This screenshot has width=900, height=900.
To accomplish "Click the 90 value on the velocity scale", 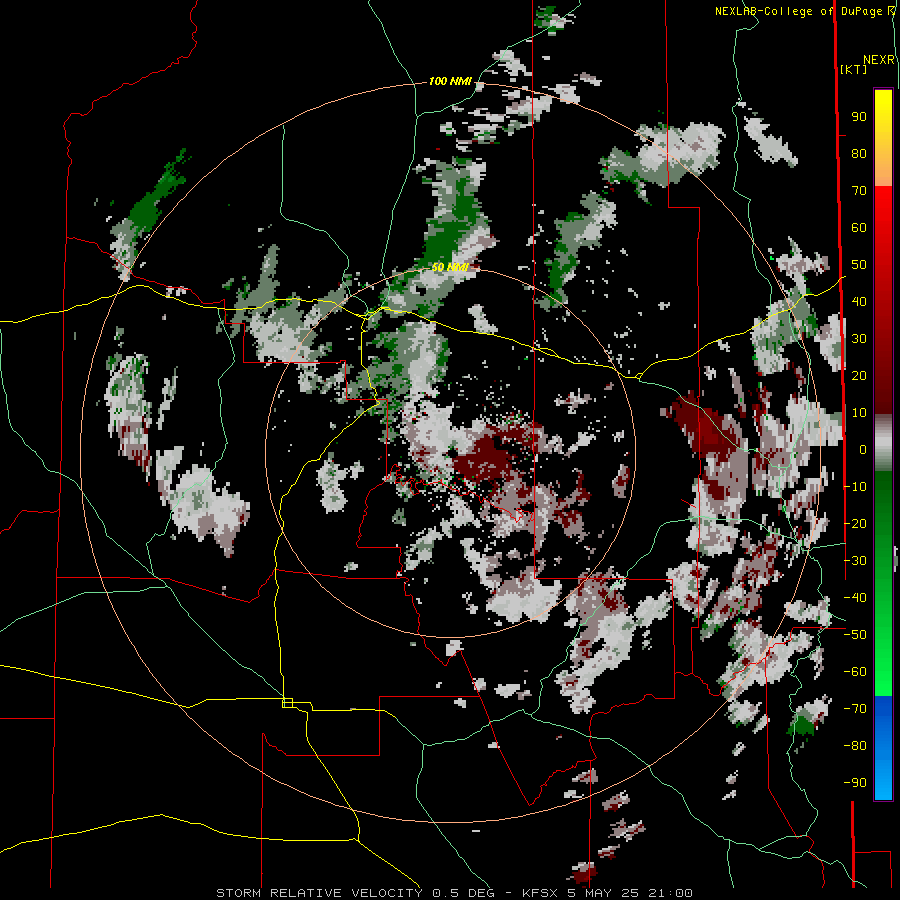I will coord(859,117).
